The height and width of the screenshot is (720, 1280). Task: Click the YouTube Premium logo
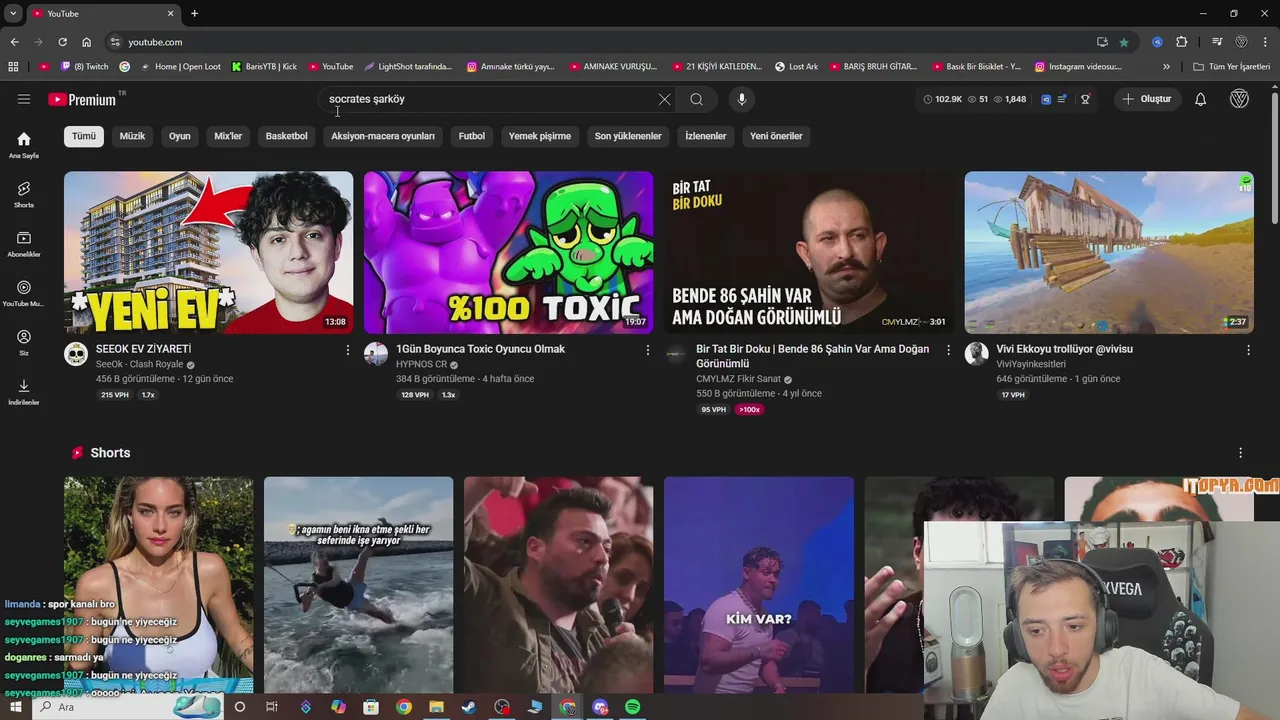click(x=82, y=99)
